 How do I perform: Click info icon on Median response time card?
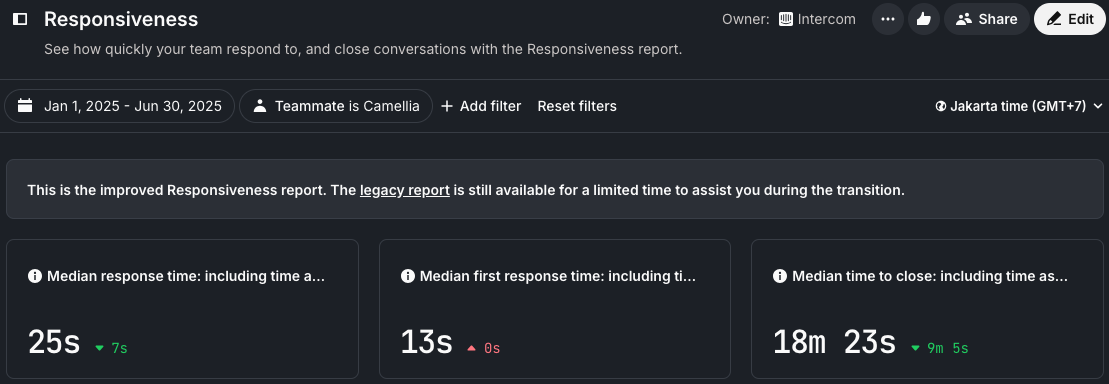click(x=35, y=277)
